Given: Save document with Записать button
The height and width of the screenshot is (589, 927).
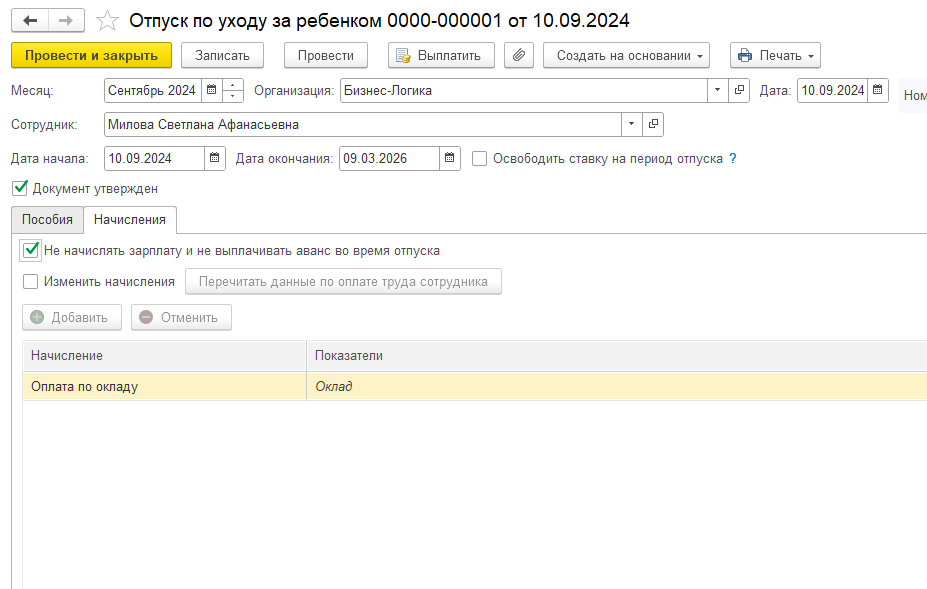Looking at the screenshot, I should coord(222,56).
